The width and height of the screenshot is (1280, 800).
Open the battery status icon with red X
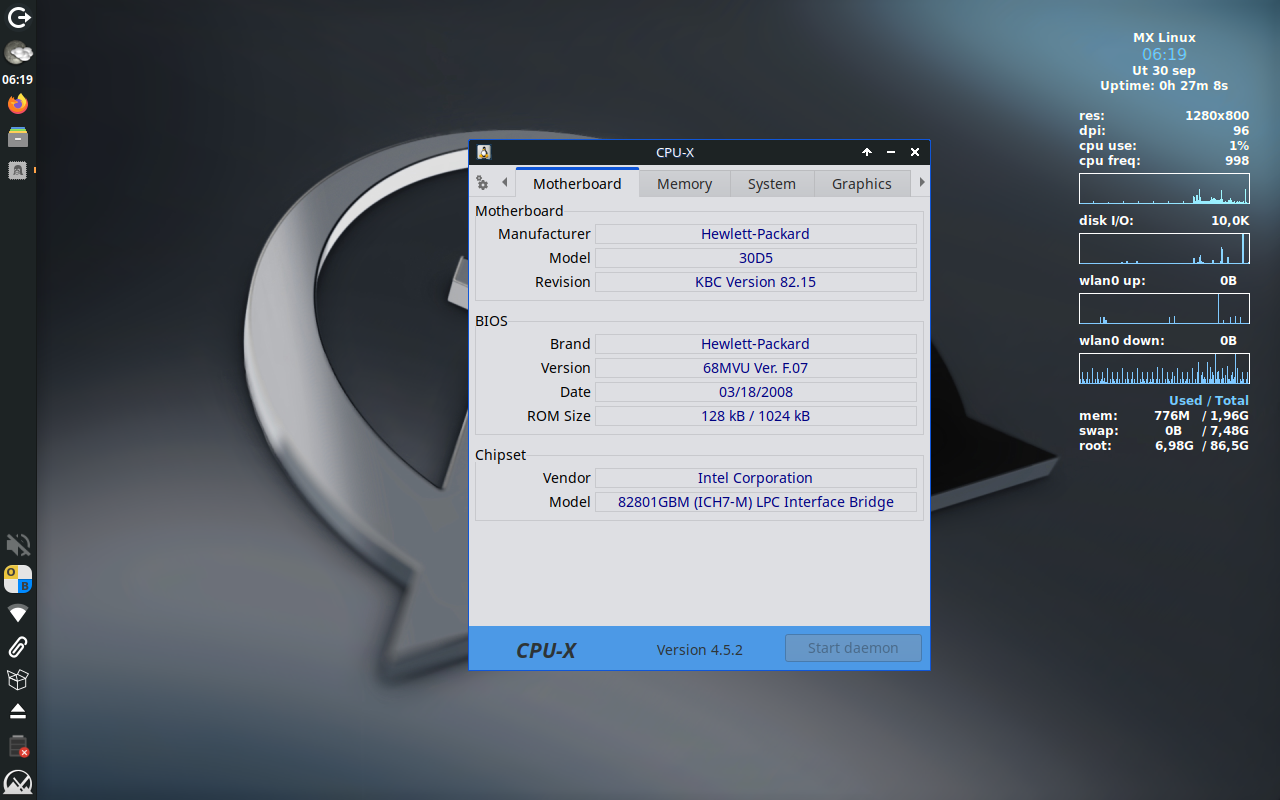click(18, 746)
